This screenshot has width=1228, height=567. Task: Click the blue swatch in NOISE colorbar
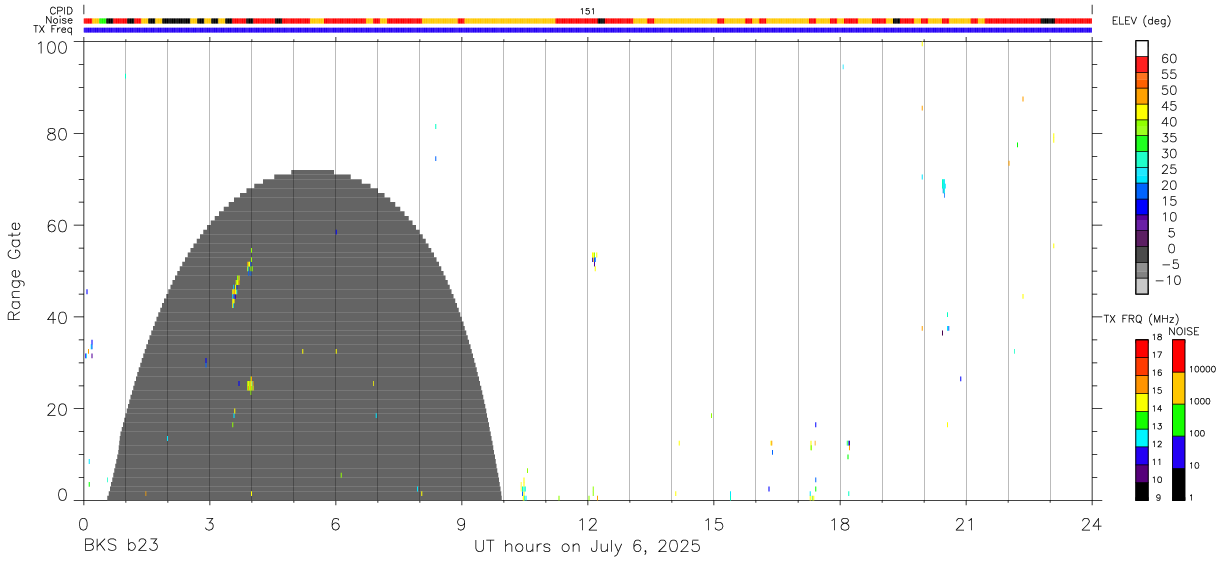[1178, 452]
